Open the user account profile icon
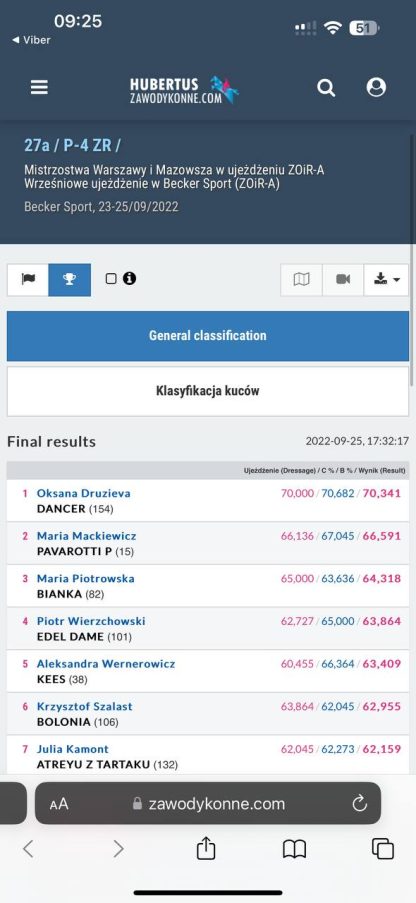The image size is (416, 903). pyautogui.click(x=376, y=87)
